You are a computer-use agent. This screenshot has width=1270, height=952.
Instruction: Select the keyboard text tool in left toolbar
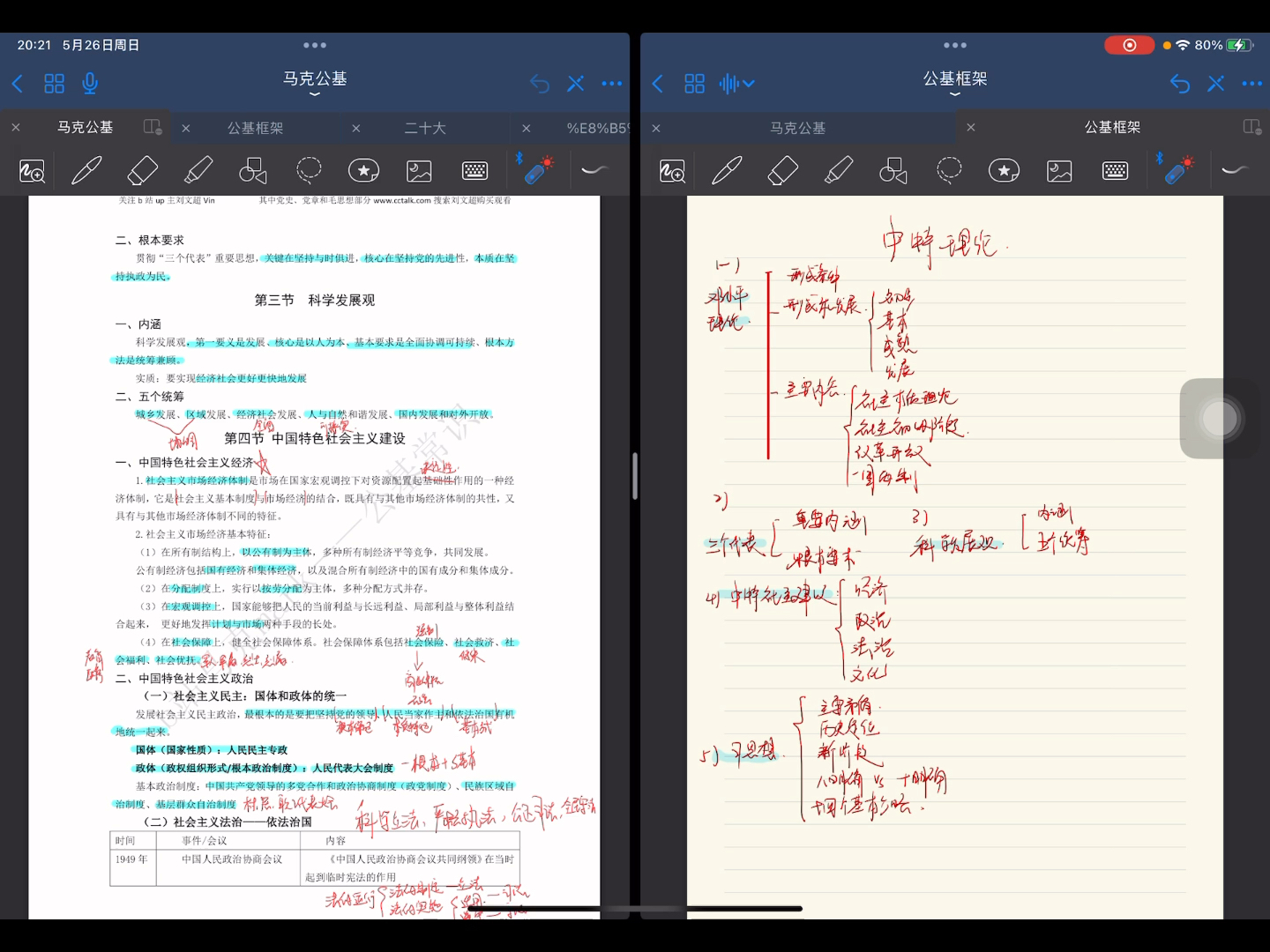(x=474, y=170)
